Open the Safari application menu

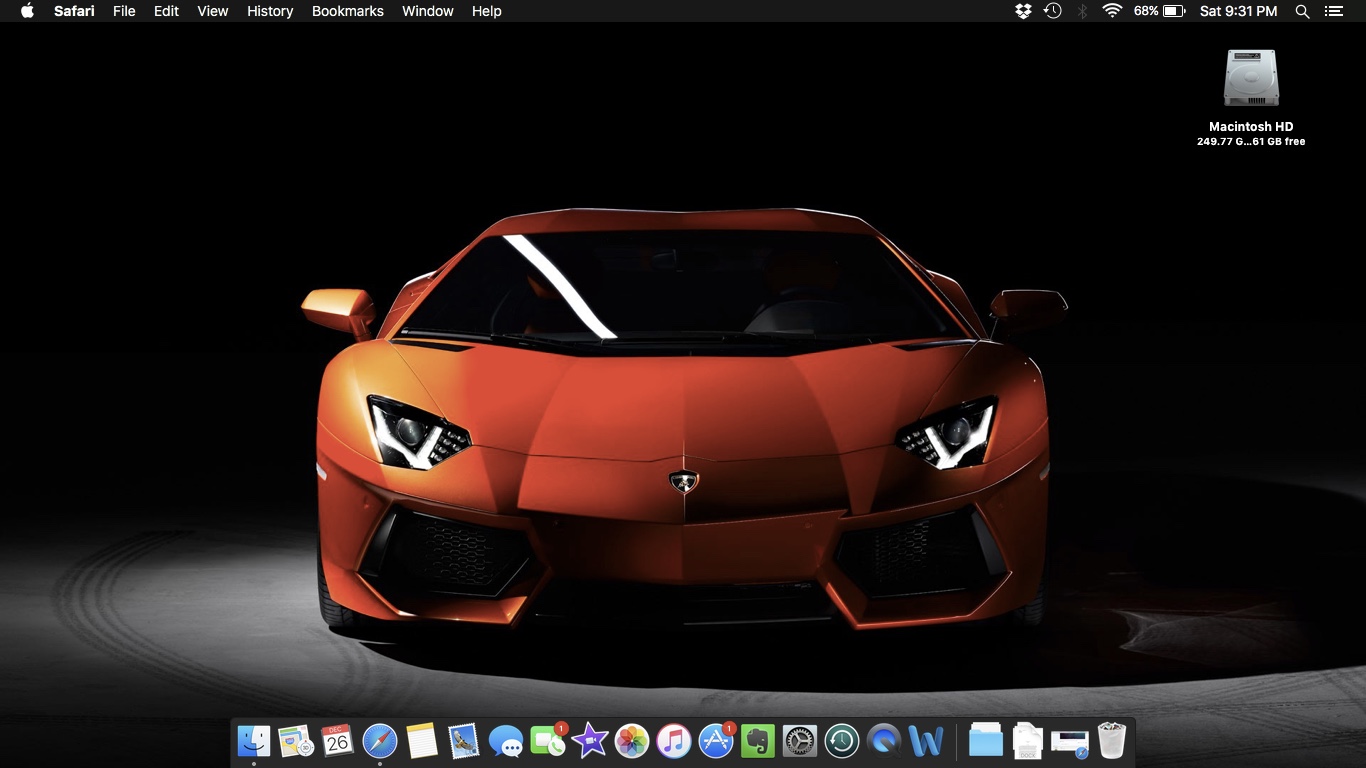tap(74, 11)
